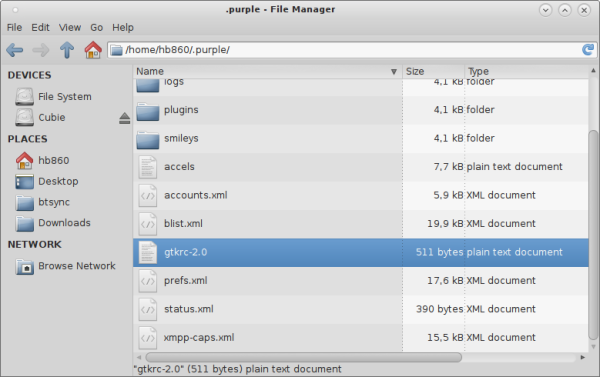Click the status.xml file icon
This screenshot has height=377, width=600.
(148, 310)
